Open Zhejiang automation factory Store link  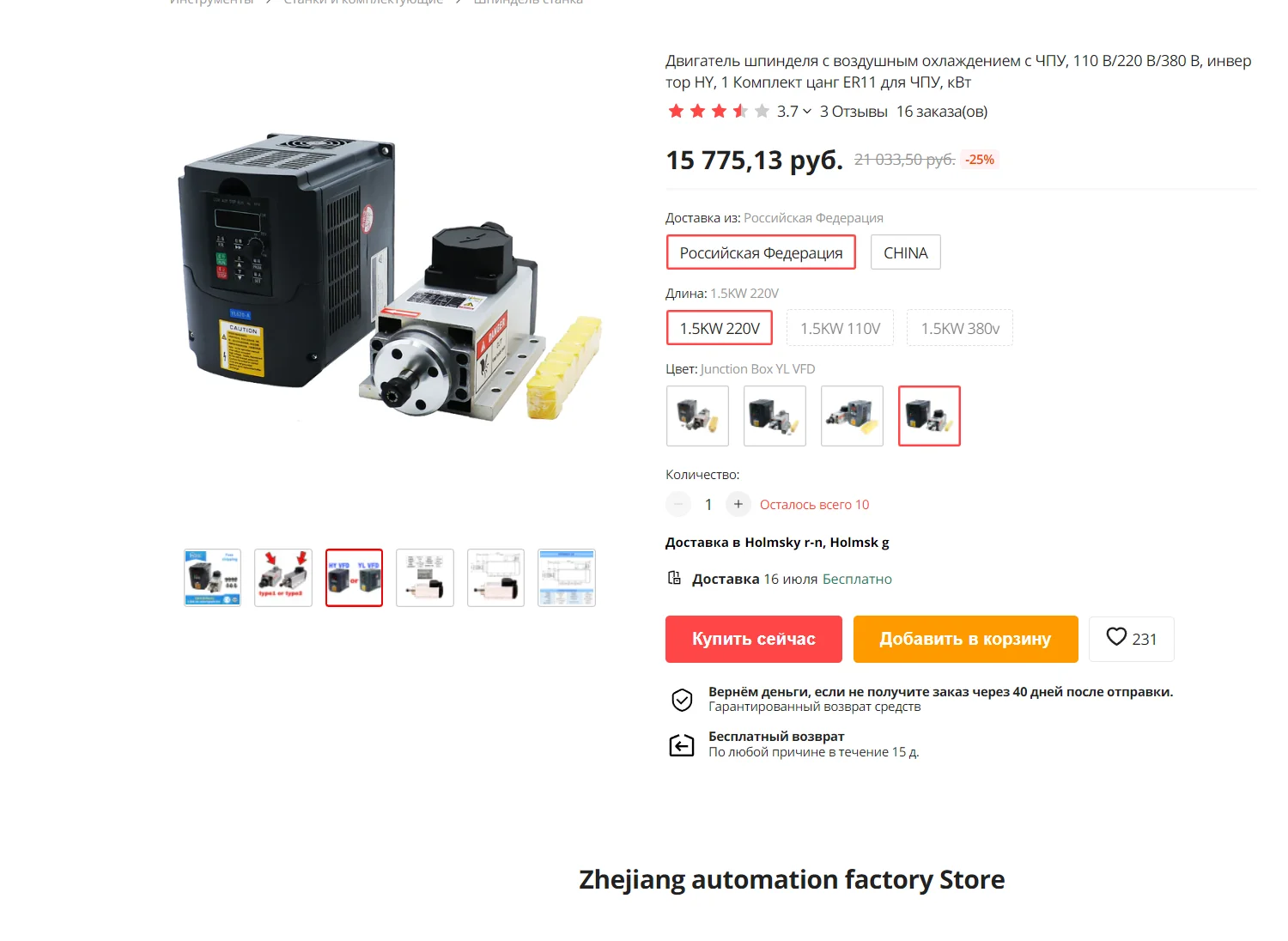click(x=792, y=879)
